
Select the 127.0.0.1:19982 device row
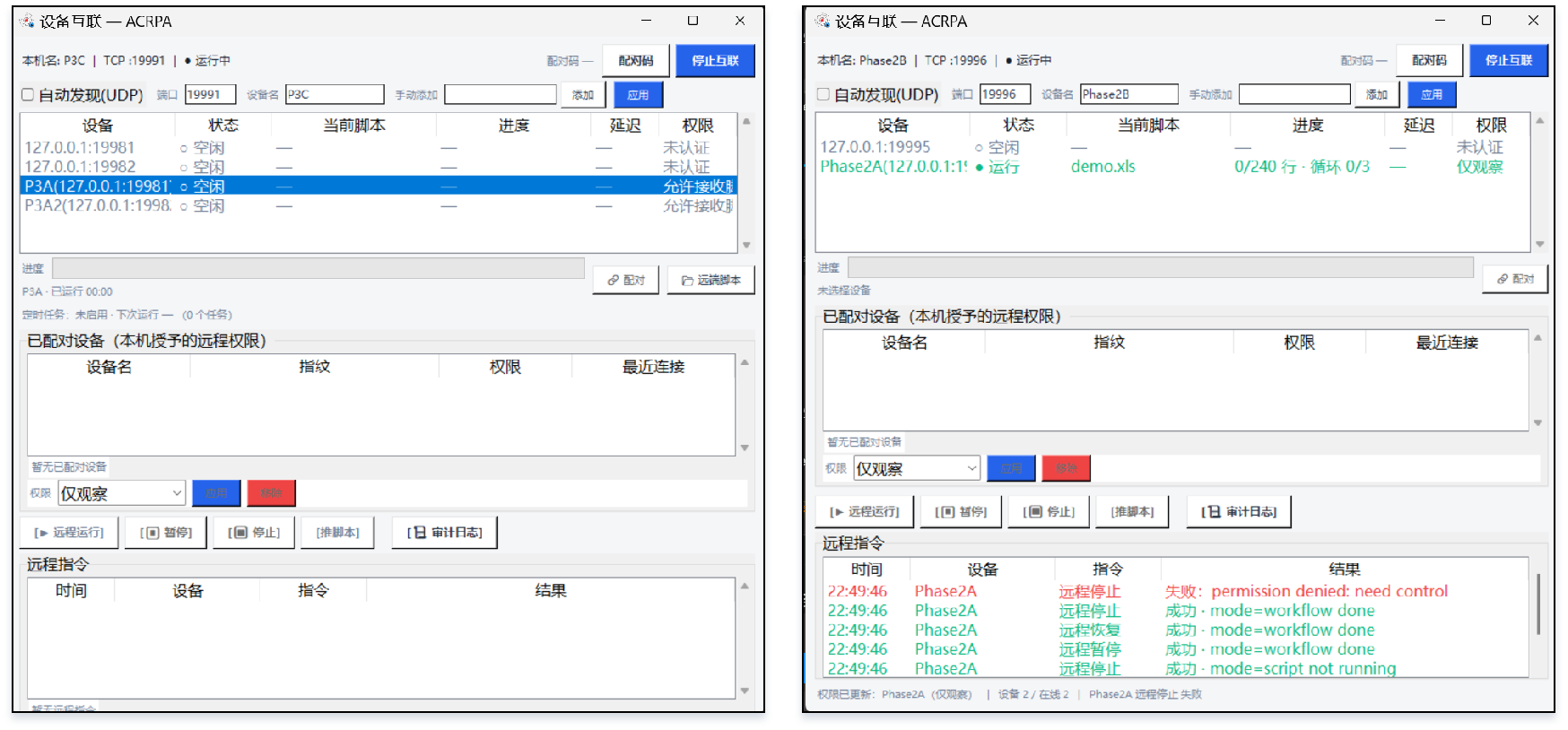(379, 167)
